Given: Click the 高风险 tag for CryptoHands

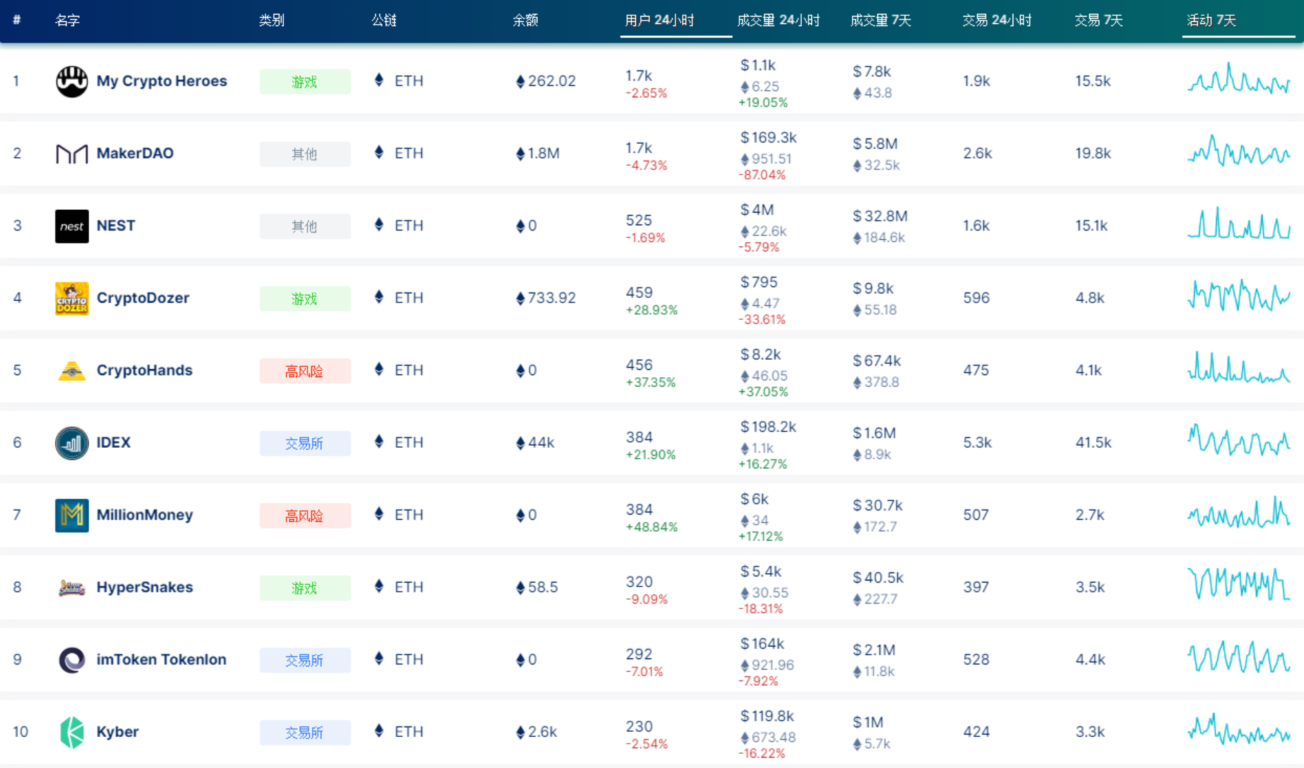Looking at the screenshot, I should (305, 371).
